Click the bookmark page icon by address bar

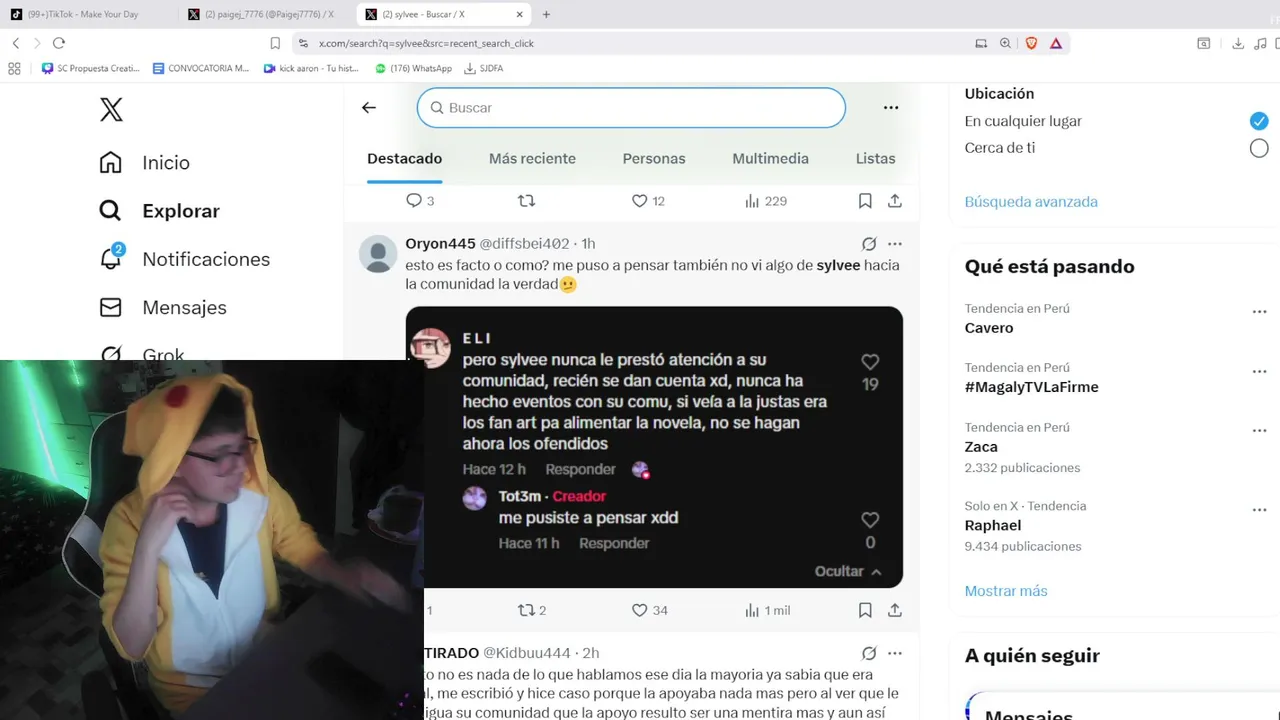pyautogui.click(x=275, y=43)
